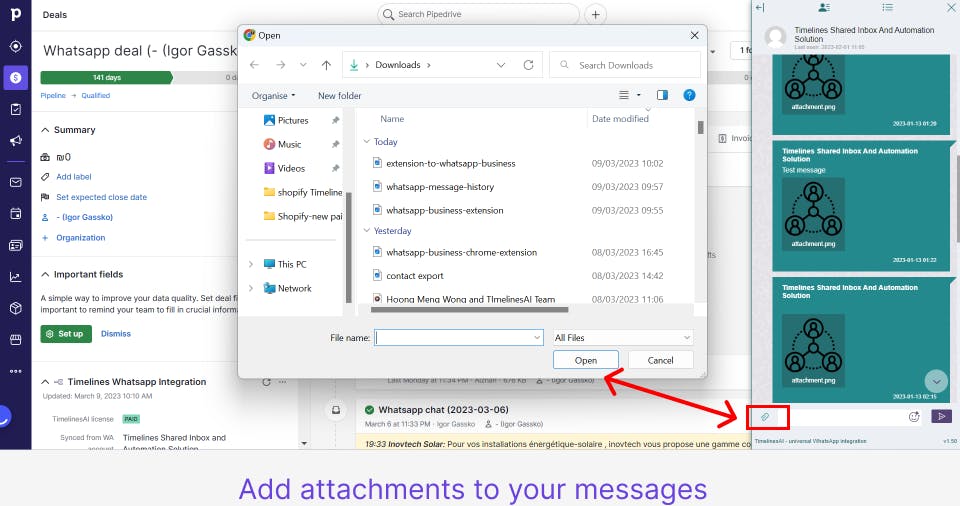
Task: Open Products box icon in sidebar
Action: pos(15,308)
